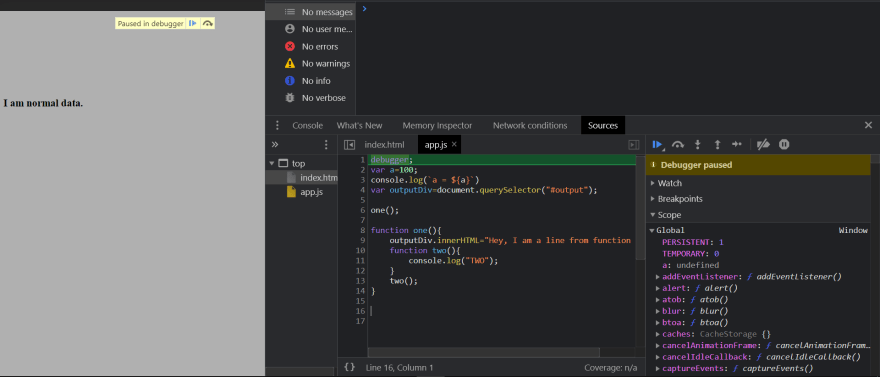The width and height of the screenshot is (880, 377).
Task: Filter console by No info
Action: tap(310, 81)
